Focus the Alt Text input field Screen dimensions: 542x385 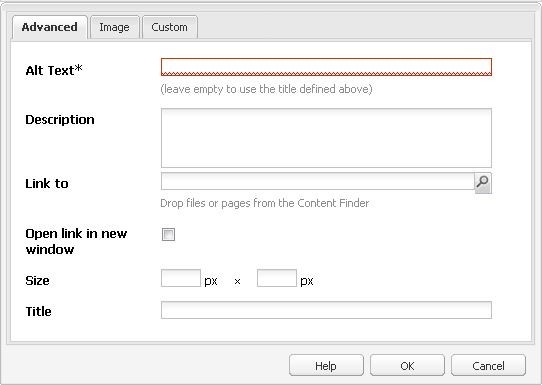click(326, 67)
